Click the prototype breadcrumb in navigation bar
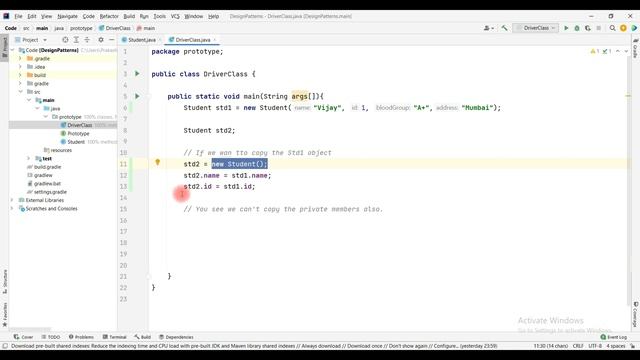This screenshot has width=640, height=360. (x=81, y=28)
